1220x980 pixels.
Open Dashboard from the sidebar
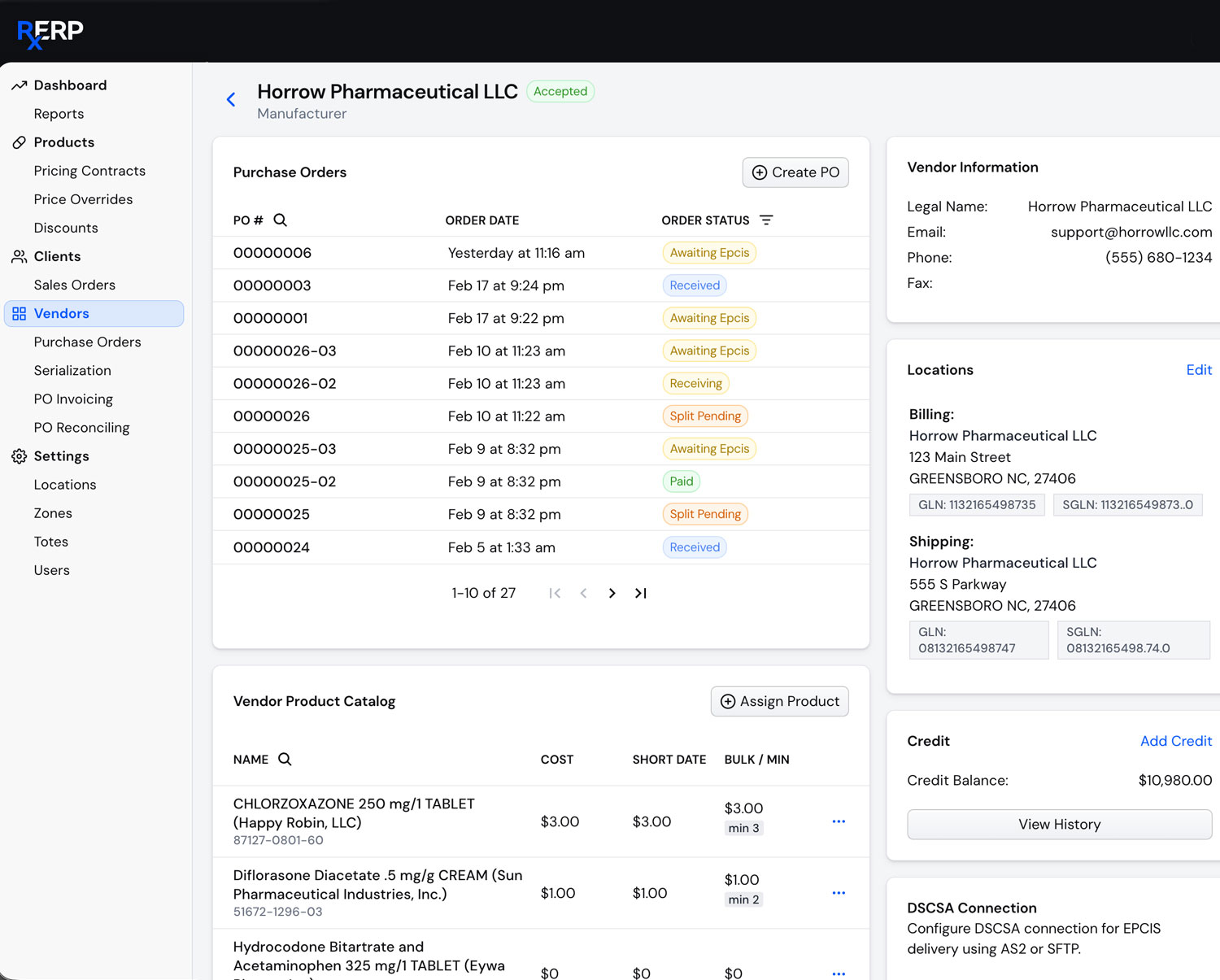70,85
